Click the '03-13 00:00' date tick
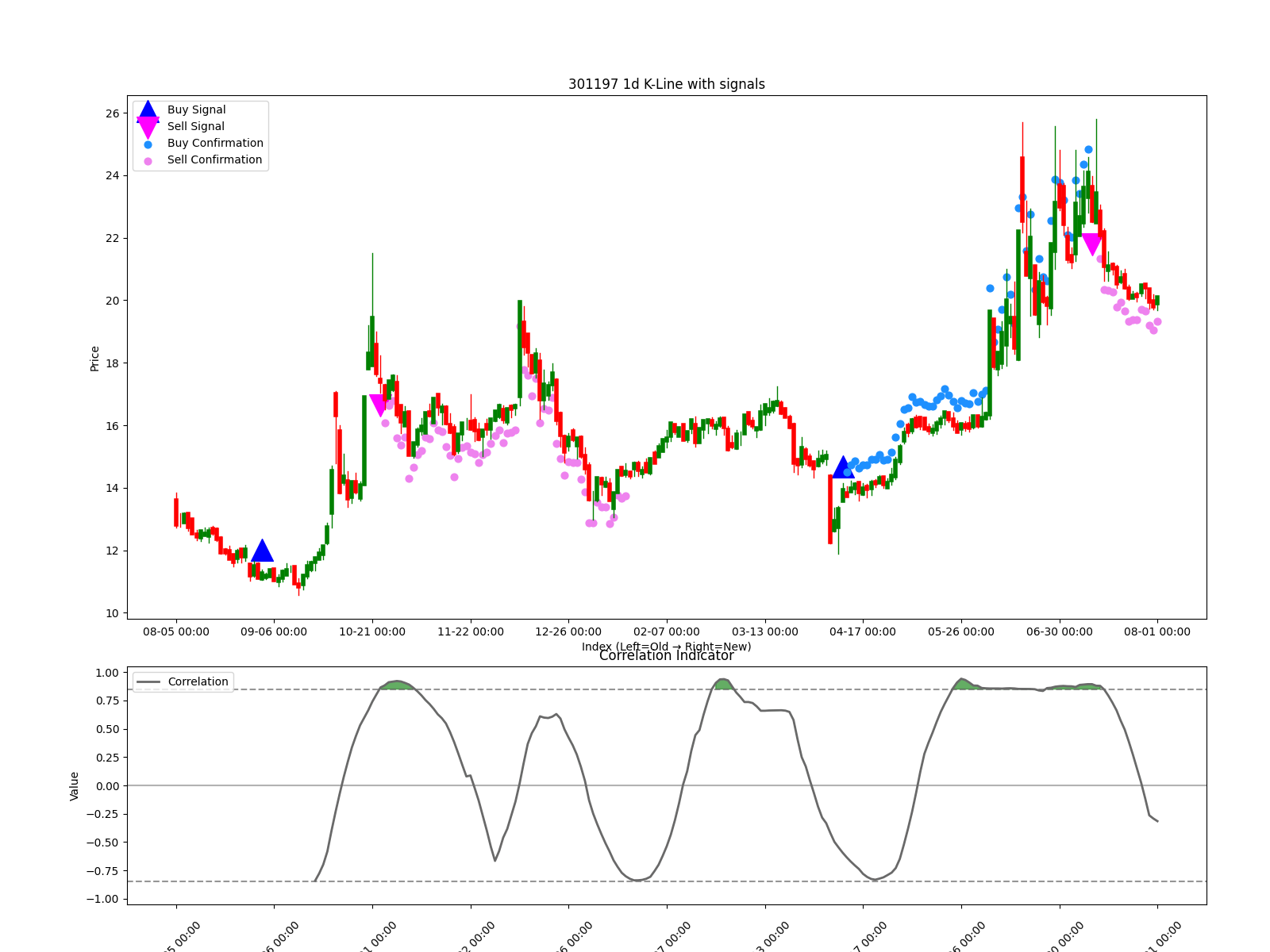Viewport: 1270px width, 952px height. point(765,631)
